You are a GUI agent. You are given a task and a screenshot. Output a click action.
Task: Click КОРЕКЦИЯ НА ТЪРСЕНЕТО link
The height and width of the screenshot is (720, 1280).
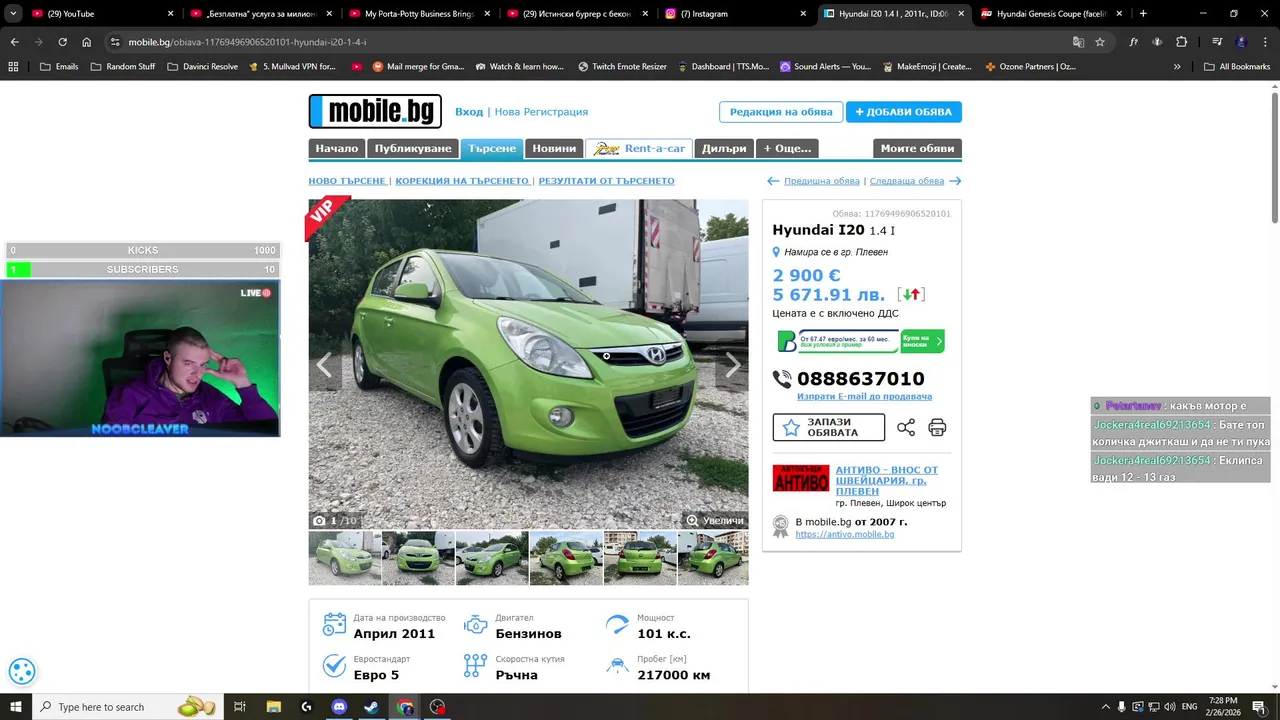pos(462,181)
